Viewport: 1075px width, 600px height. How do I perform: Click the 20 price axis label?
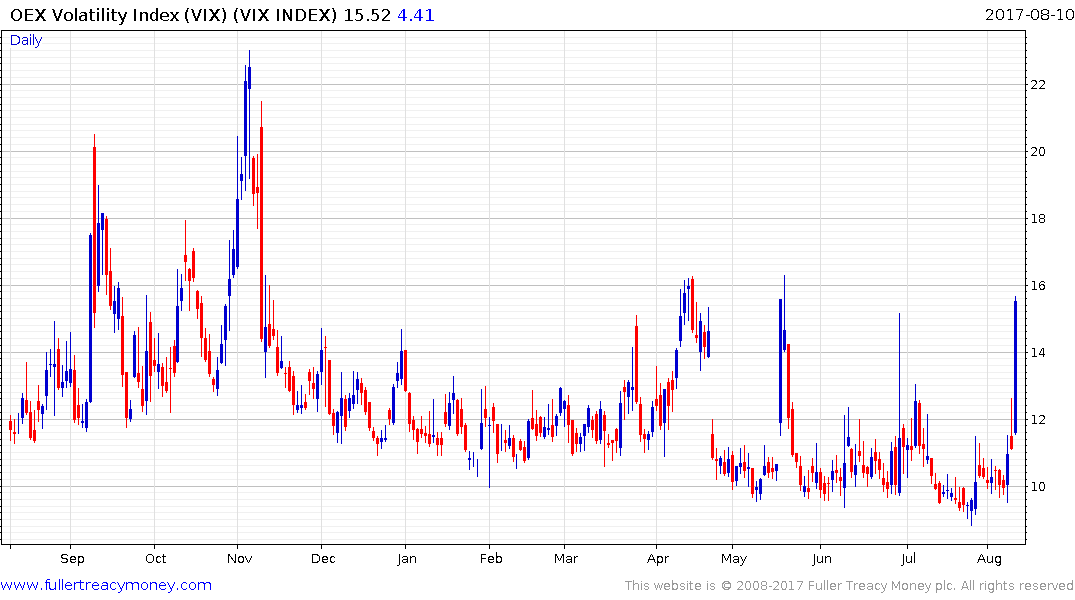1038,152
